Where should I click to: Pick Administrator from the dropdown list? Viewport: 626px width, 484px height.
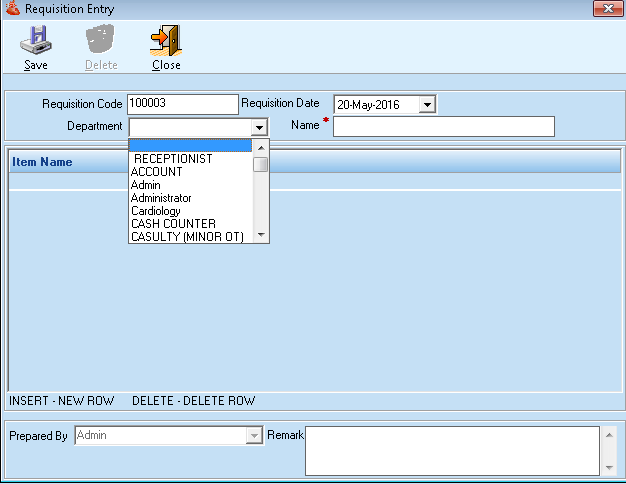coord(161,198)
